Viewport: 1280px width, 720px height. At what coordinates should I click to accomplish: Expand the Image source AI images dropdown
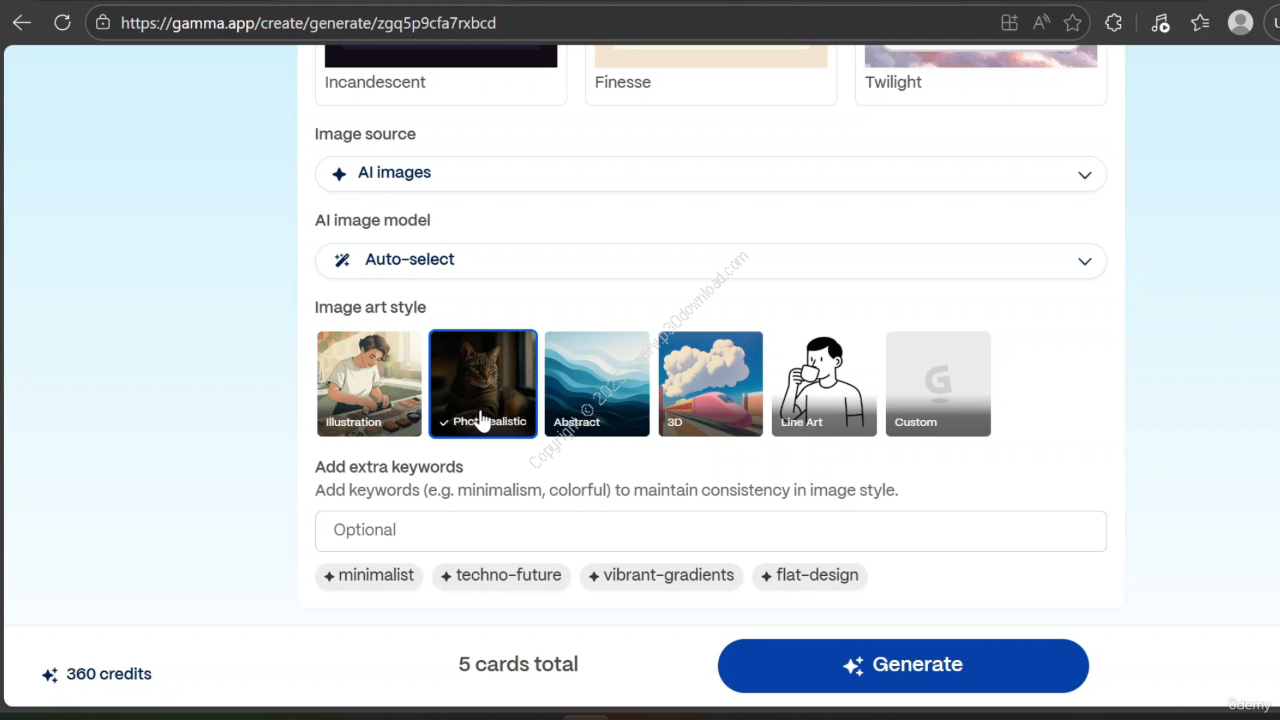(x=710, y=174)
